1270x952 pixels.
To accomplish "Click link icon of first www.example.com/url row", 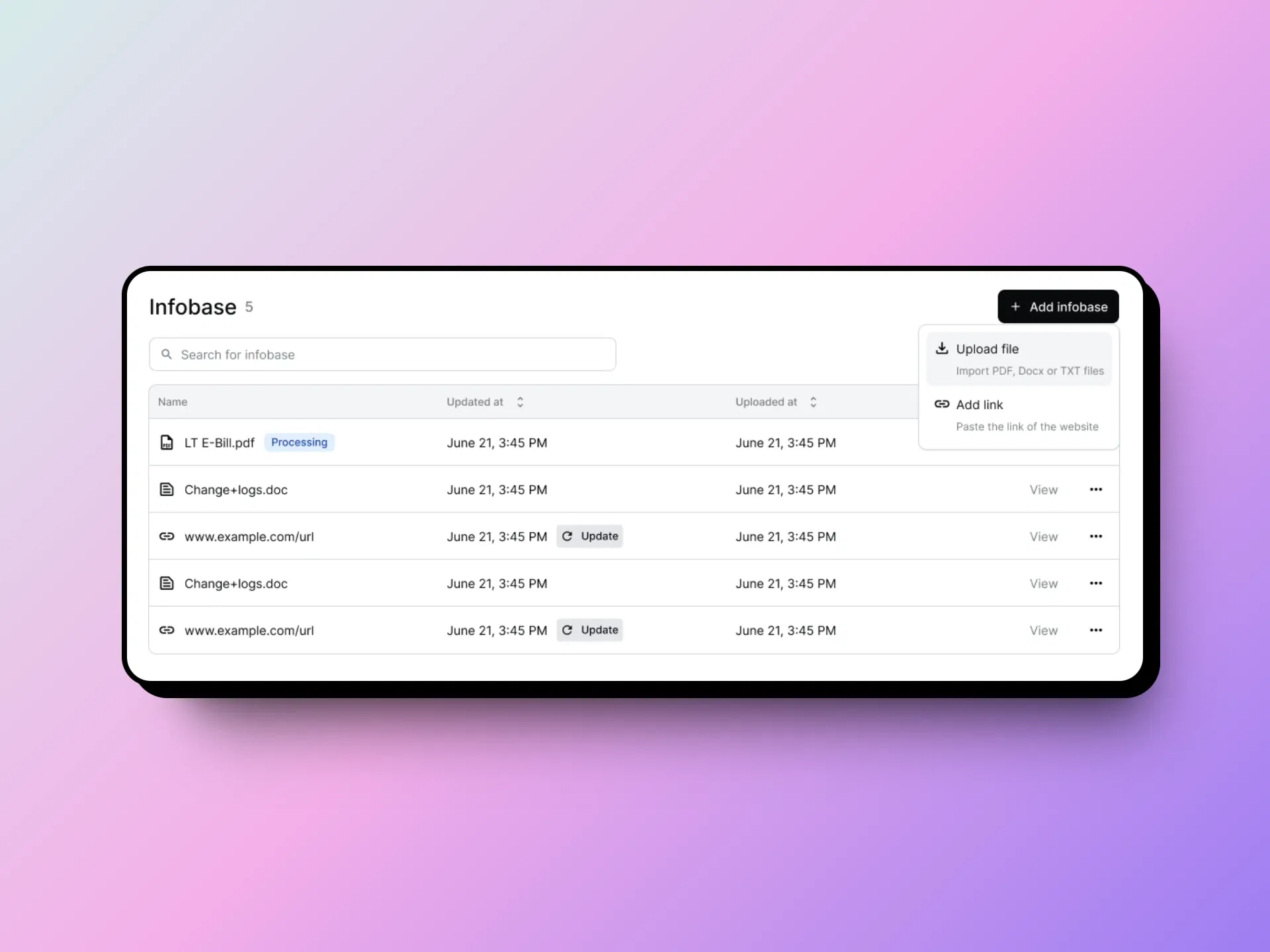I will point(167,536).
